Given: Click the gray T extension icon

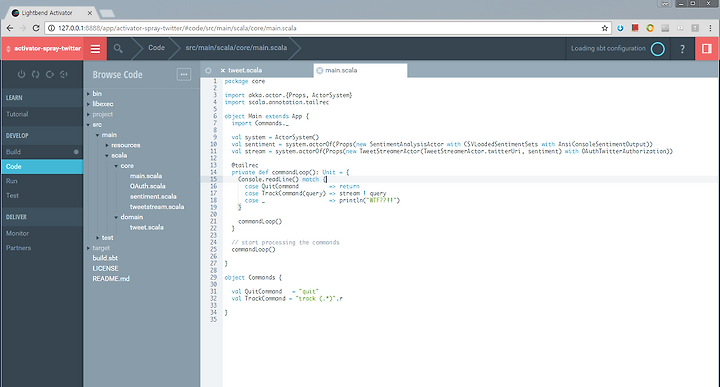Looking at the screenshot, I should 695,28.
